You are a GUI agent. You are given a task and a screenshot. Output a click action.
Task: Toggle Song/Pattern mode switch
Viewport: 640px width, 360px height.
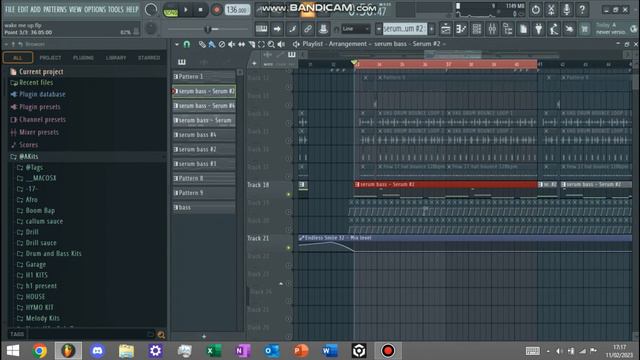171,10
